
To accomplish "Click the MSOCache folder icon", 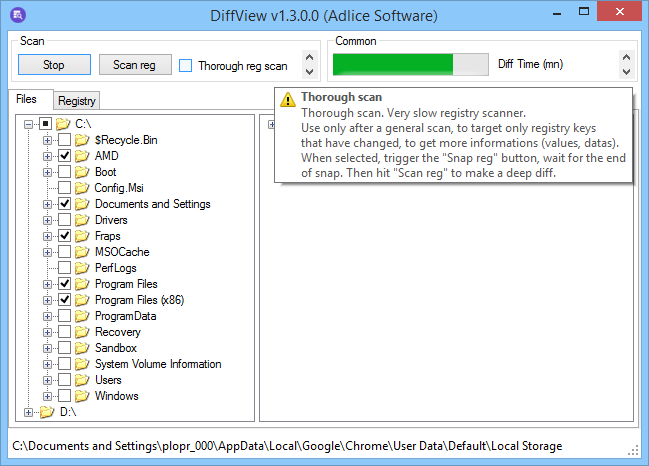I will pos(82,252).
